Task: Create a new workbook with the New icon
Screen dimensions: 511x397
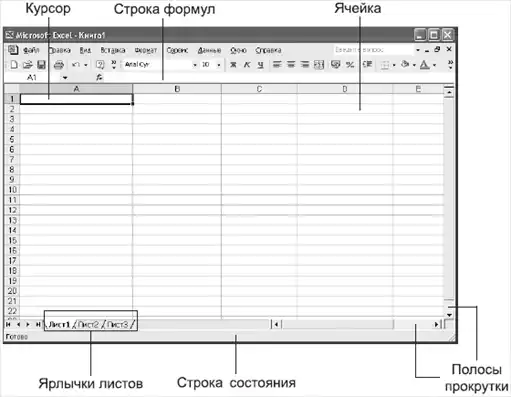Action: (x=14, y=65)
